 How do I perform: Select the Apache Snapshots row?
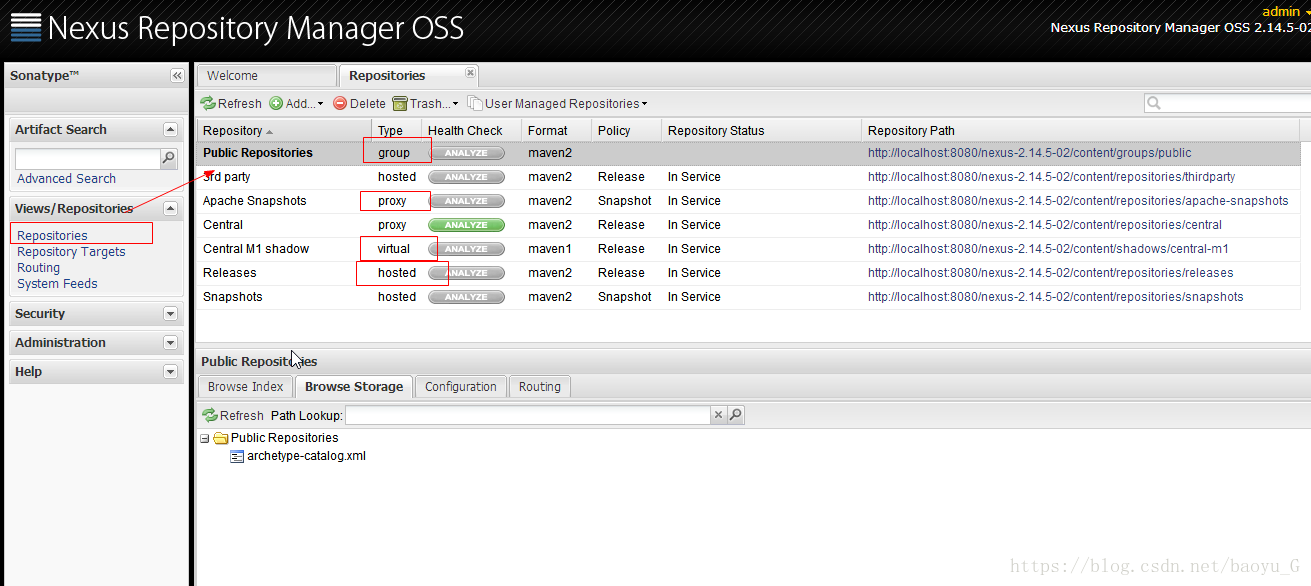[x=748, y=201]
